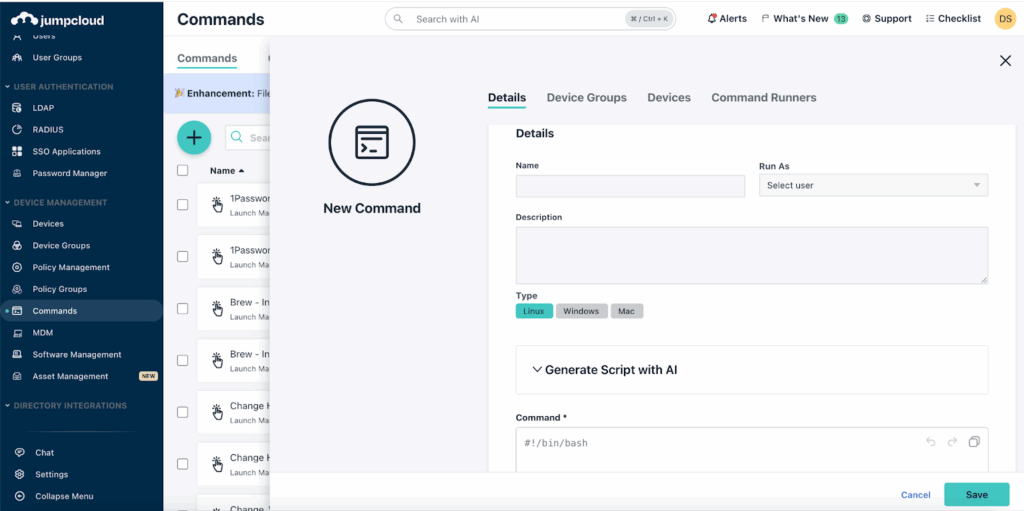Expand Generate Script with AI section
This screenshot has width=1024, height=511.
[x=603, y=370]
